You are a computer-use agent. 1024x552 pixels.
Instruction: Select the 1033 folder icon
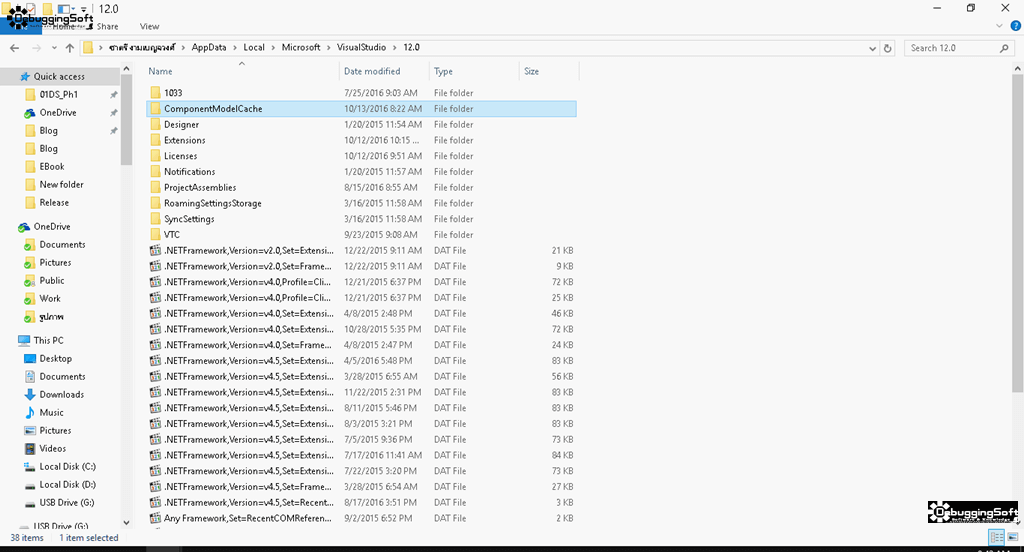pyautogui.click(x=155, y=93)
